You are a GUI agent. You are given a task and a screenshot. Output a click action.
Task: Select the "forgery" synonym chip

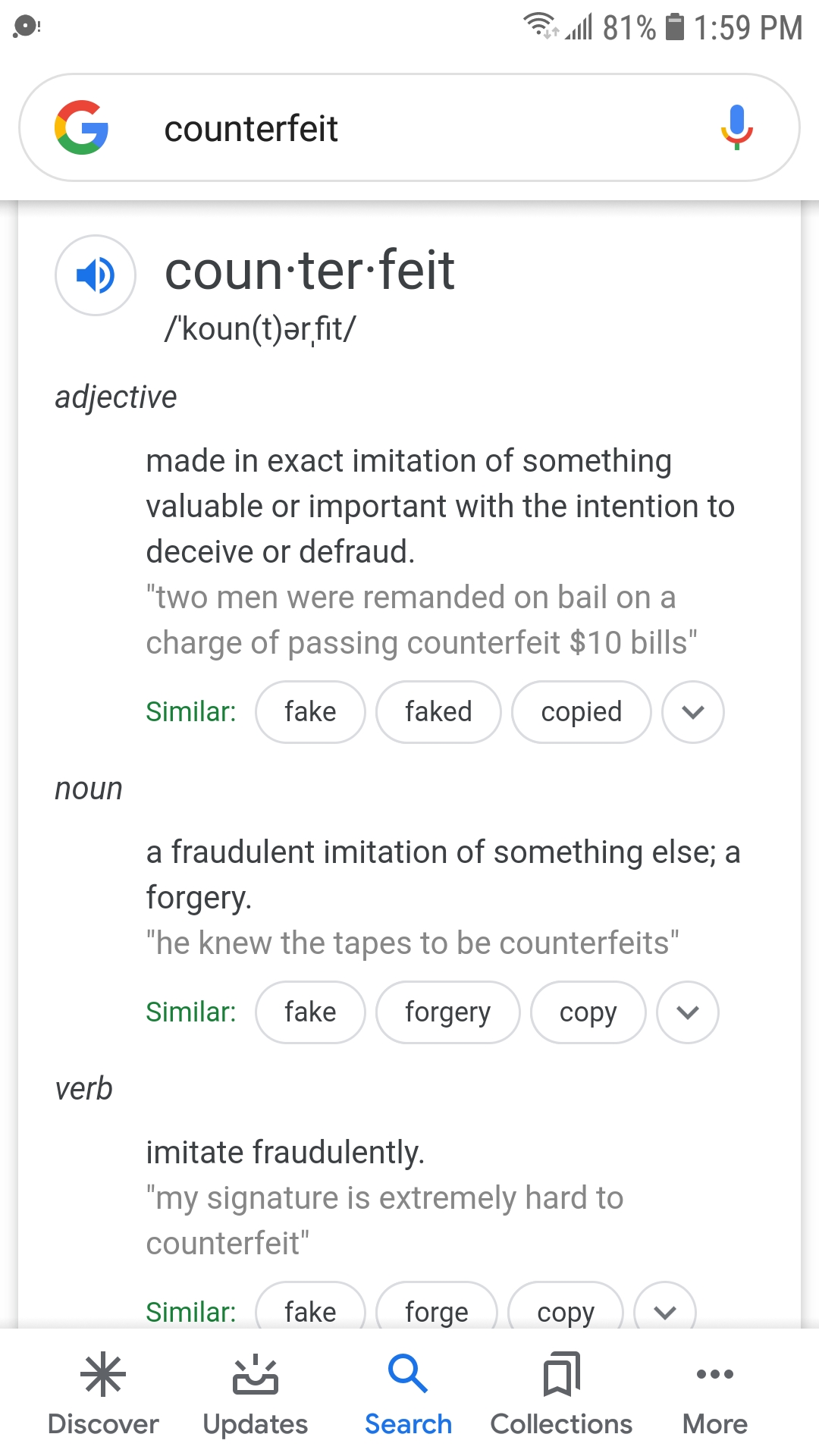(447, 1012)
